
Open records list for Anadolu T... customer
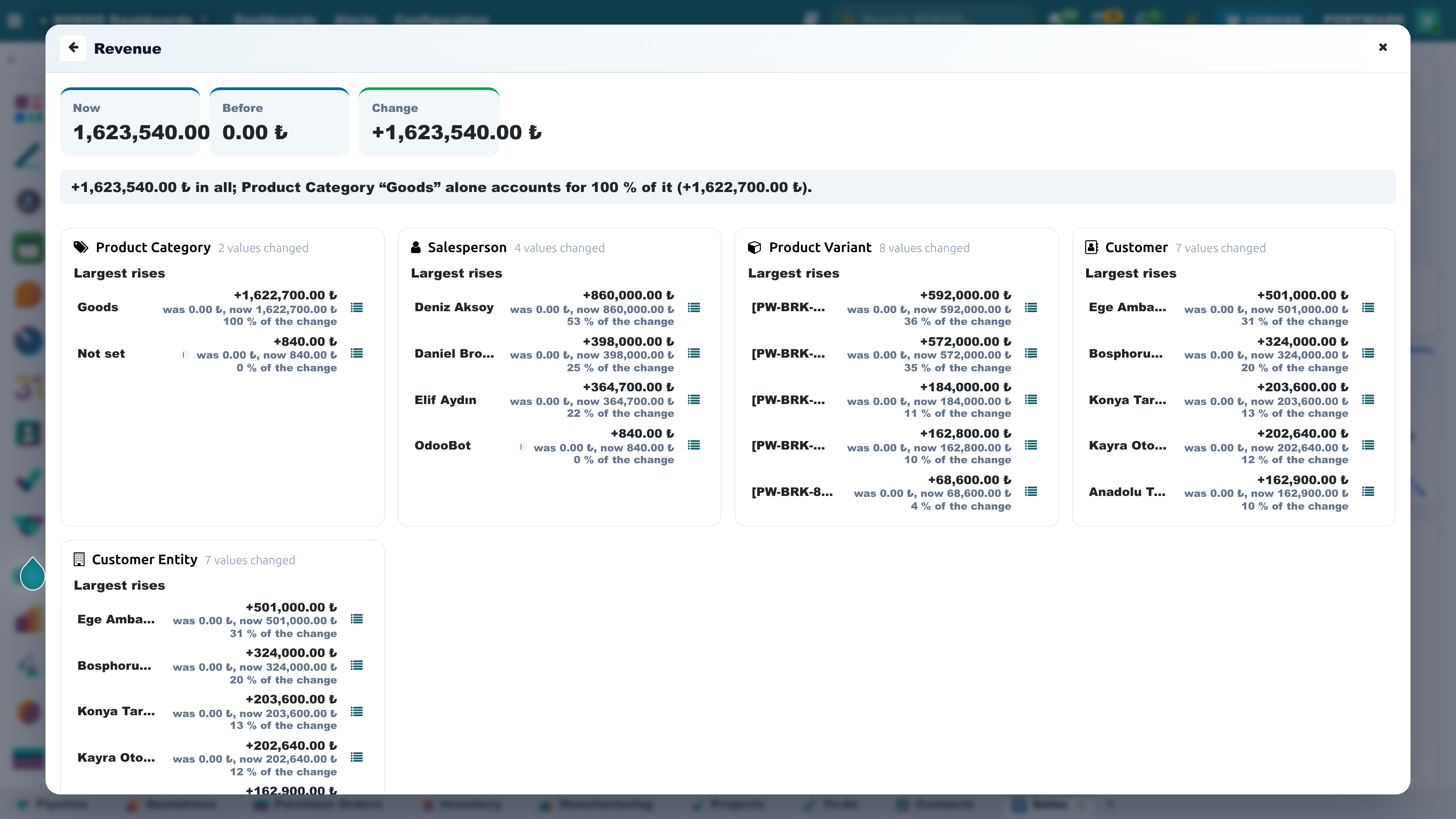point(1368,492)
